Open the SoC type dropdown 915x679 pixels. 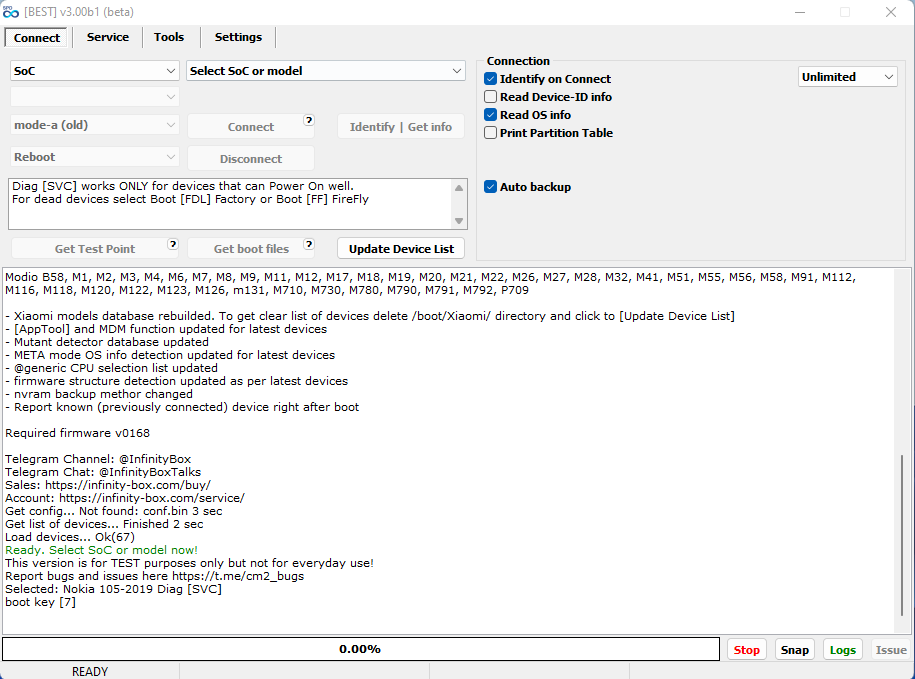[x=95, y=71]
